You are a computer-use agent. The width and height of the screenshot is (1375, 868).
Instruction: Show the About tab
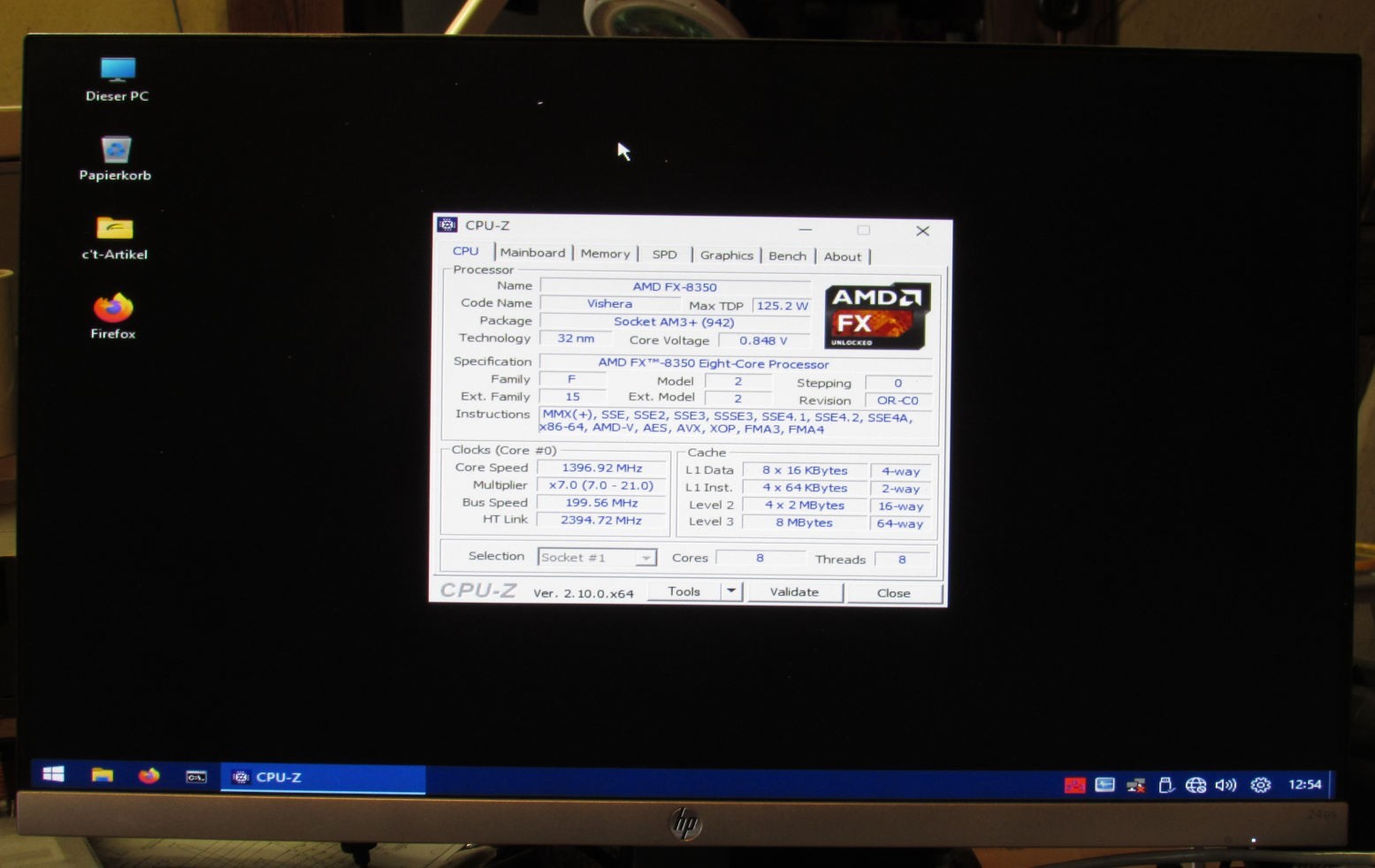pyautogui.click(x=842, y=257)
